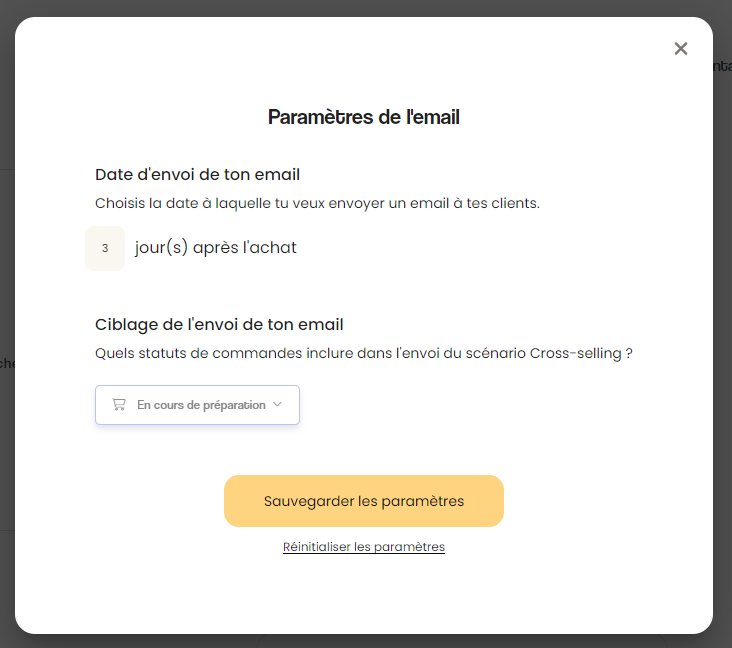
Task: Close the email settings dialog
Action: click(x=681, y=49)
